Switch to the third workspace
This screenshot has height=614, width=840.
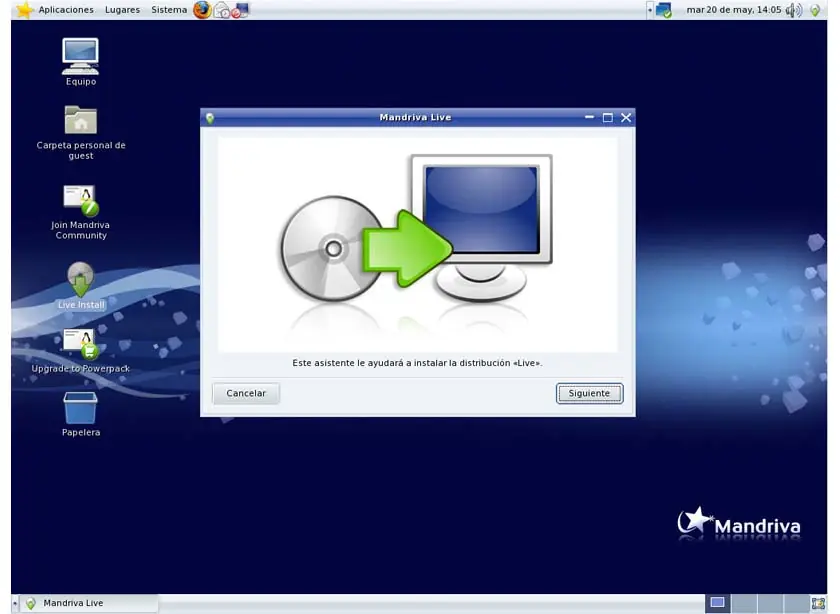[770, 603]
